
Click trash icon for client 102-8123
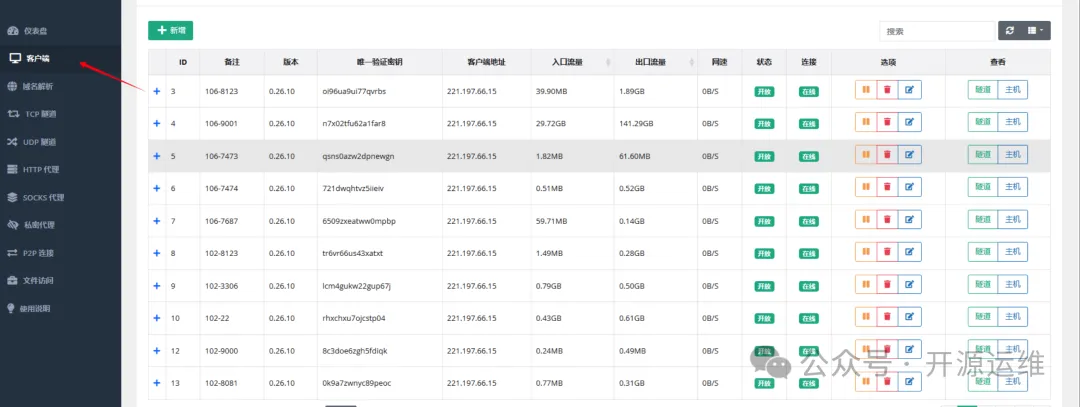887,253
